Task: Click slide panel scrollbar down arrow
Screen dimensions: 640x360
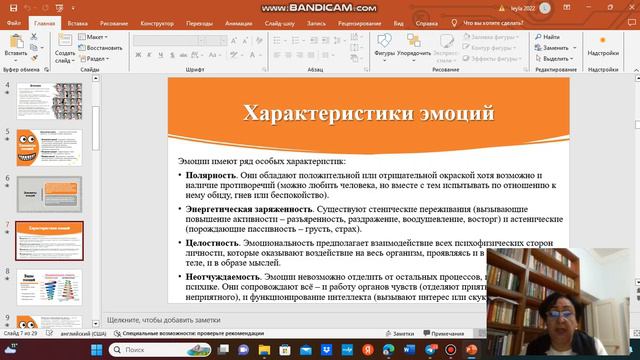Action: (x=96, y=324)
